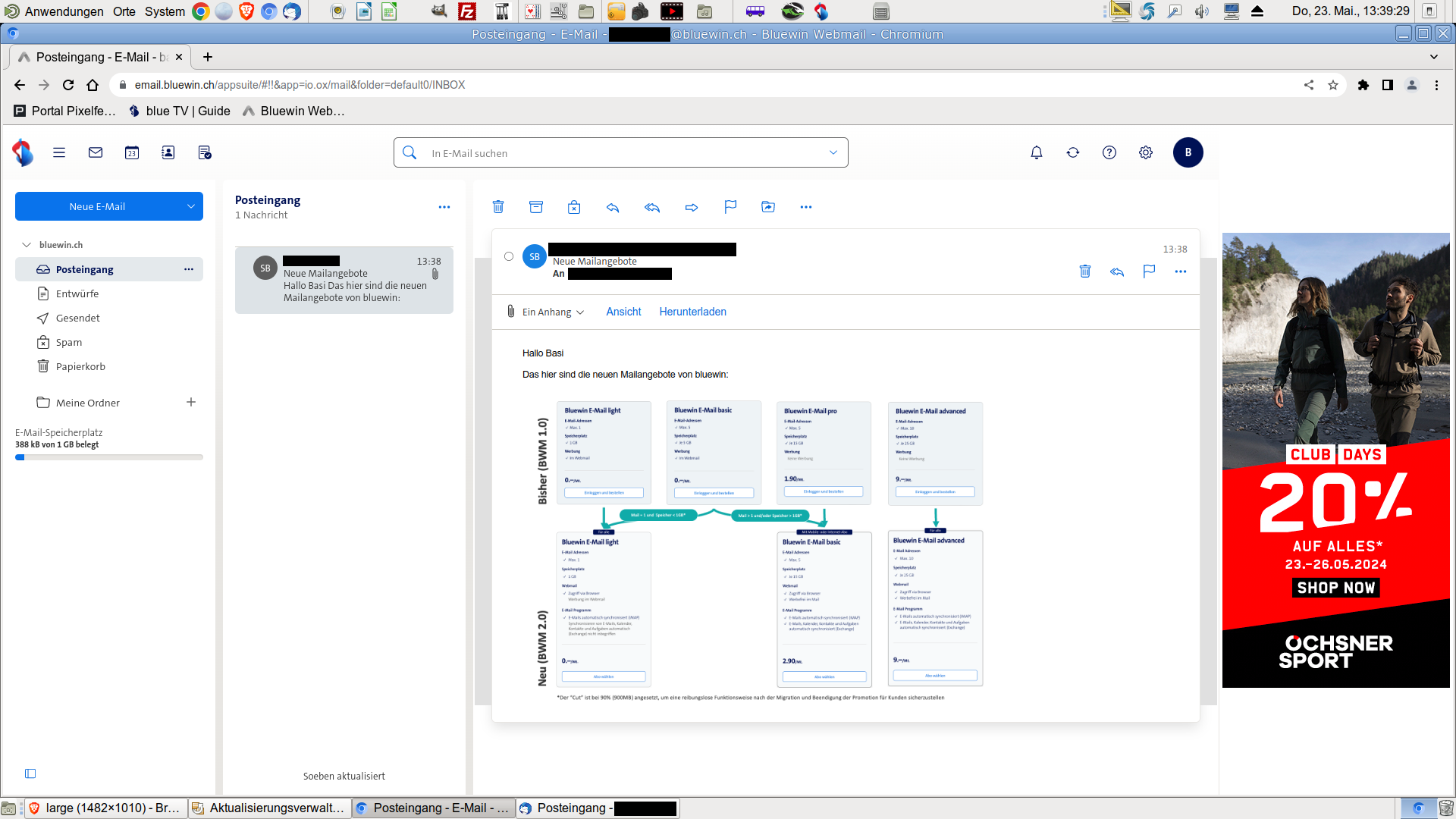Open the address book icon

pos(168,152)
